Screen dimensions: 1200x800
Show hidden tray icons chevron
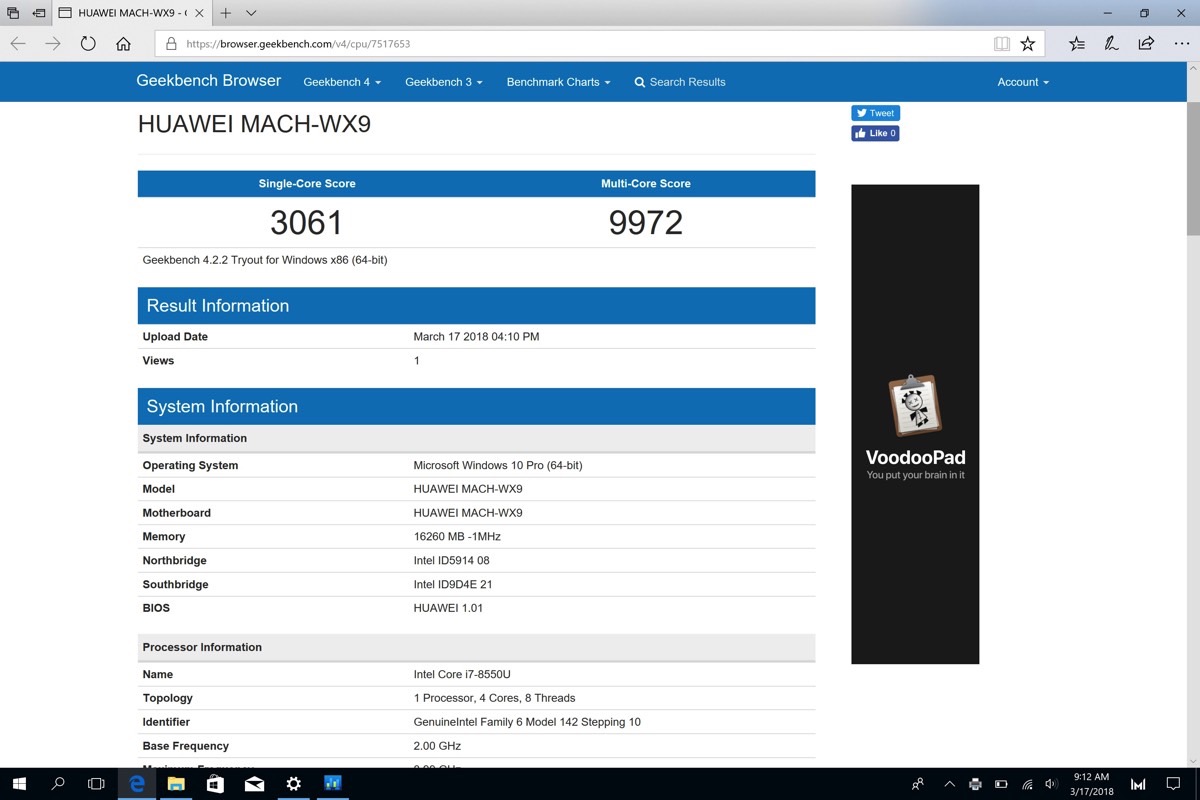[949, 785]
